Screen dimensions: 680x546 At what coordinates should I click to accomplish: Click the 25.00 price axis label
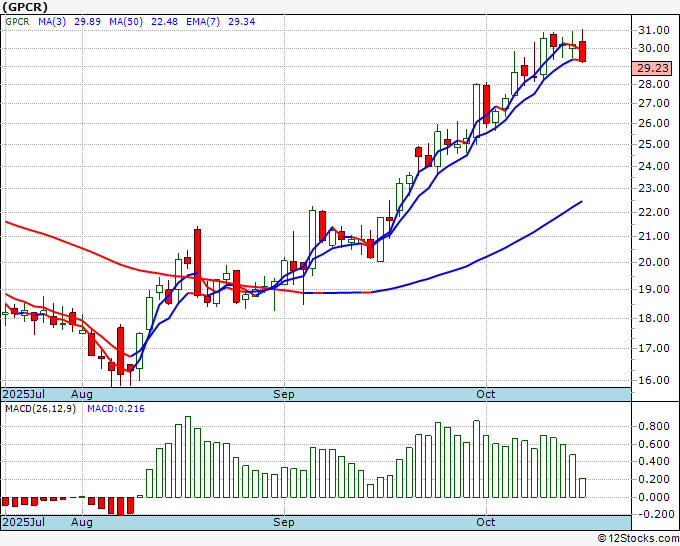pyautogui.click(x=654, y=144)
